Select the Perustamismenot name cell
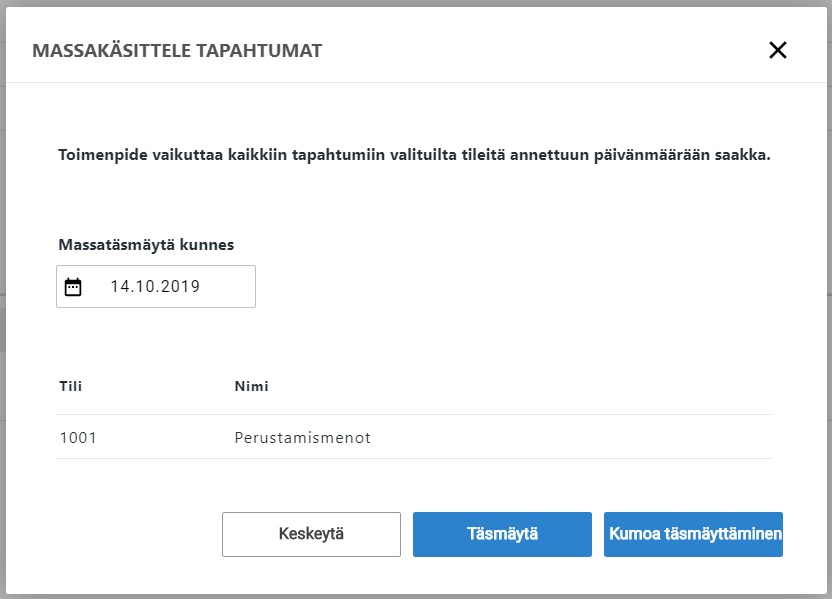This screenshot has height=599, width=832. tap(302, 438)
